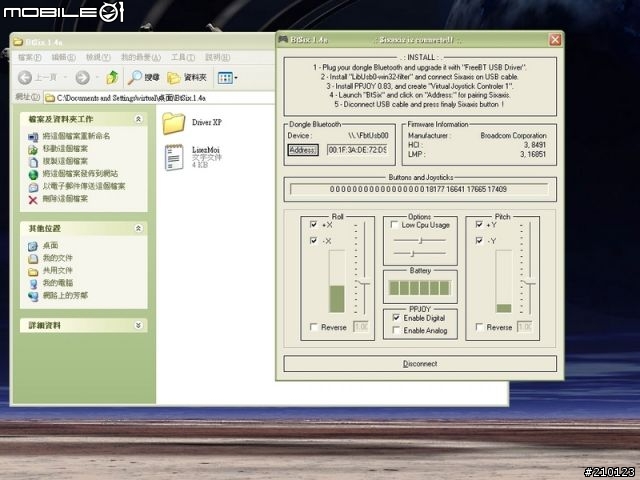Toggle the Pitch +Y checkbox

pyautogui.click(x=479, y=224)
